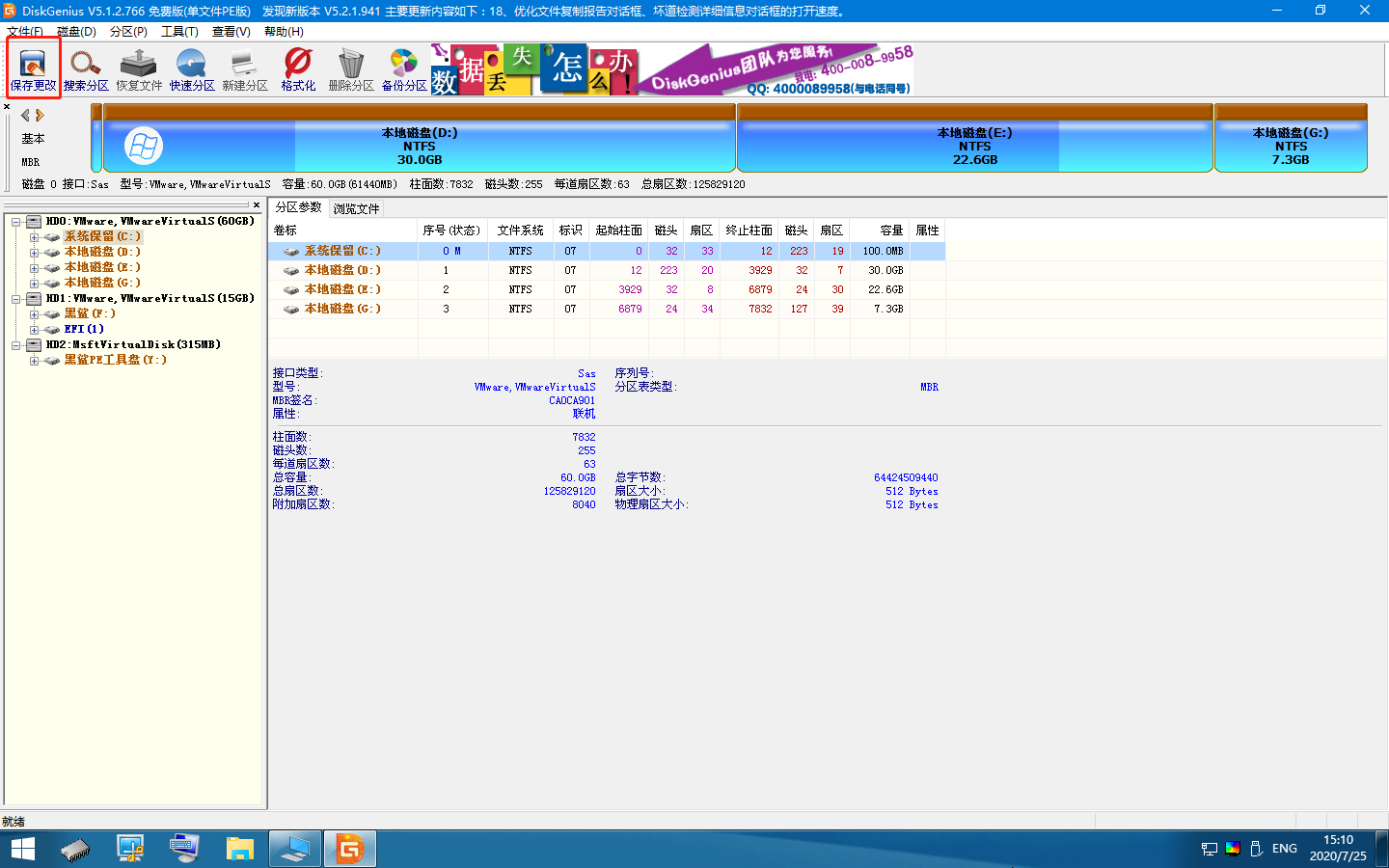Select the 本地磁盘(D:) row in partition table
Screen dimensions: 1389x868
coord(607,270)
